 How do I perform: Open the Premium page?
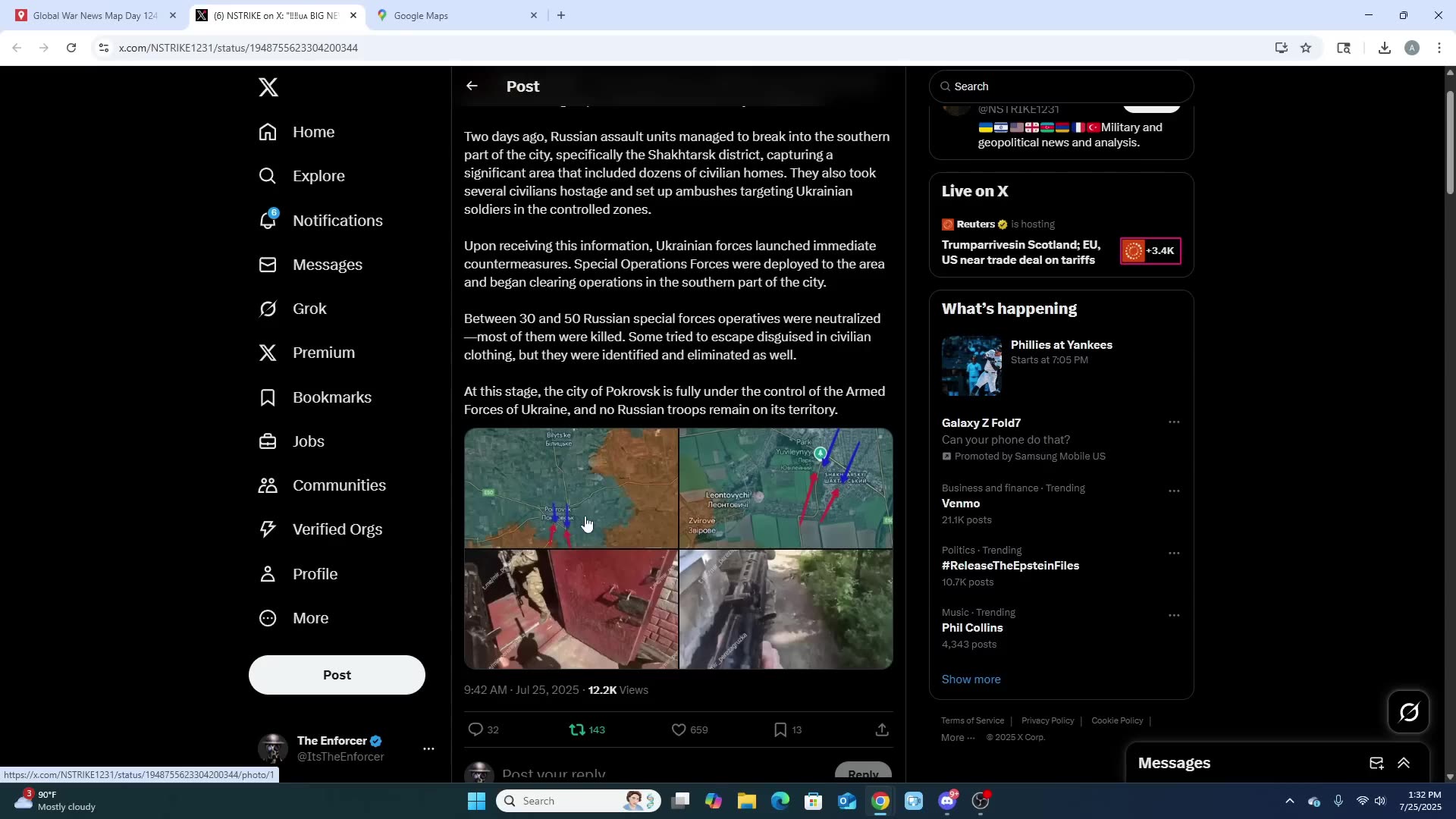307,353
